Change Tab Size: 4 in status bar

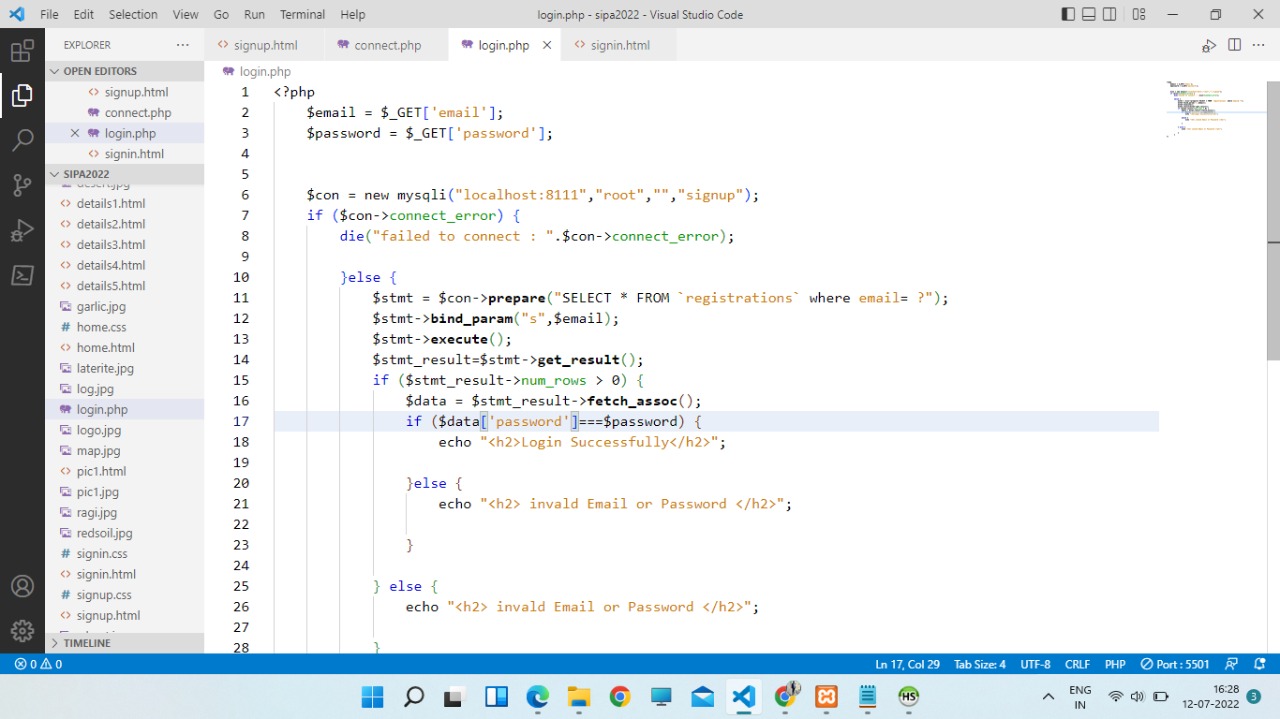[x=980, y=664]
